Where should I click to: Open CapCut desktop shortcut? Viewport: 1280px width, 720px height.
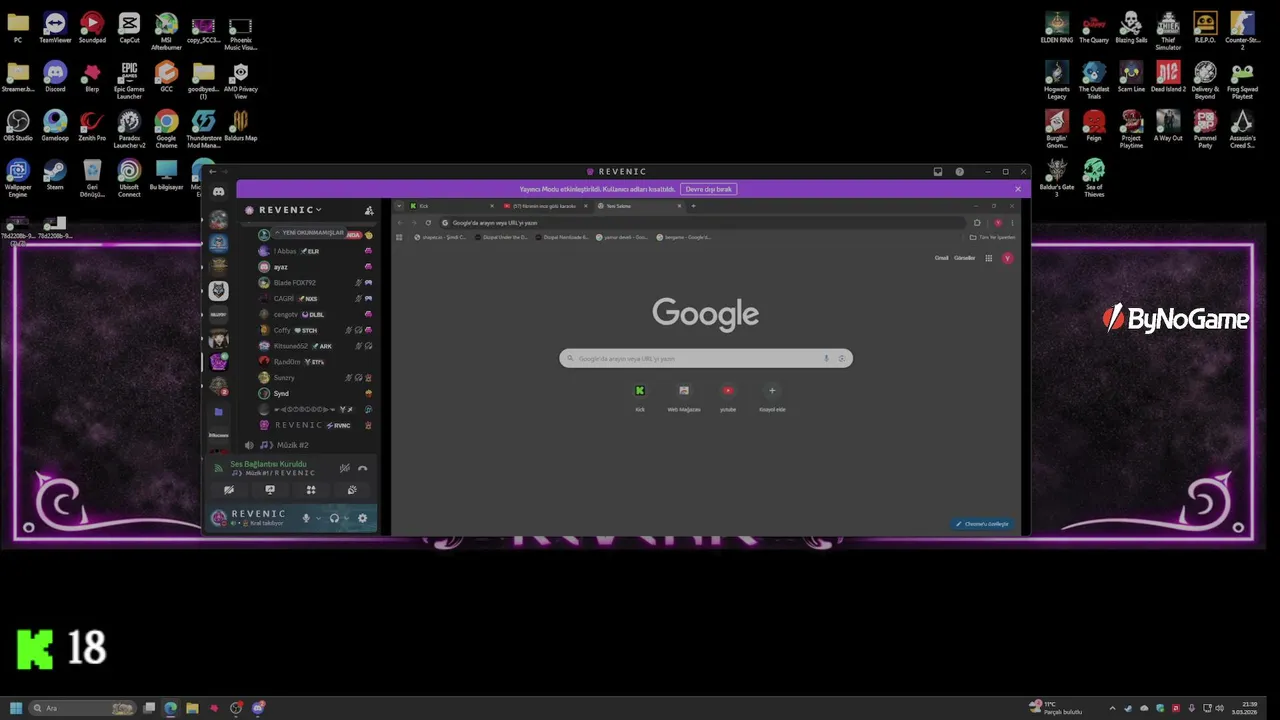pyautogui.click(x=129, y=28)
